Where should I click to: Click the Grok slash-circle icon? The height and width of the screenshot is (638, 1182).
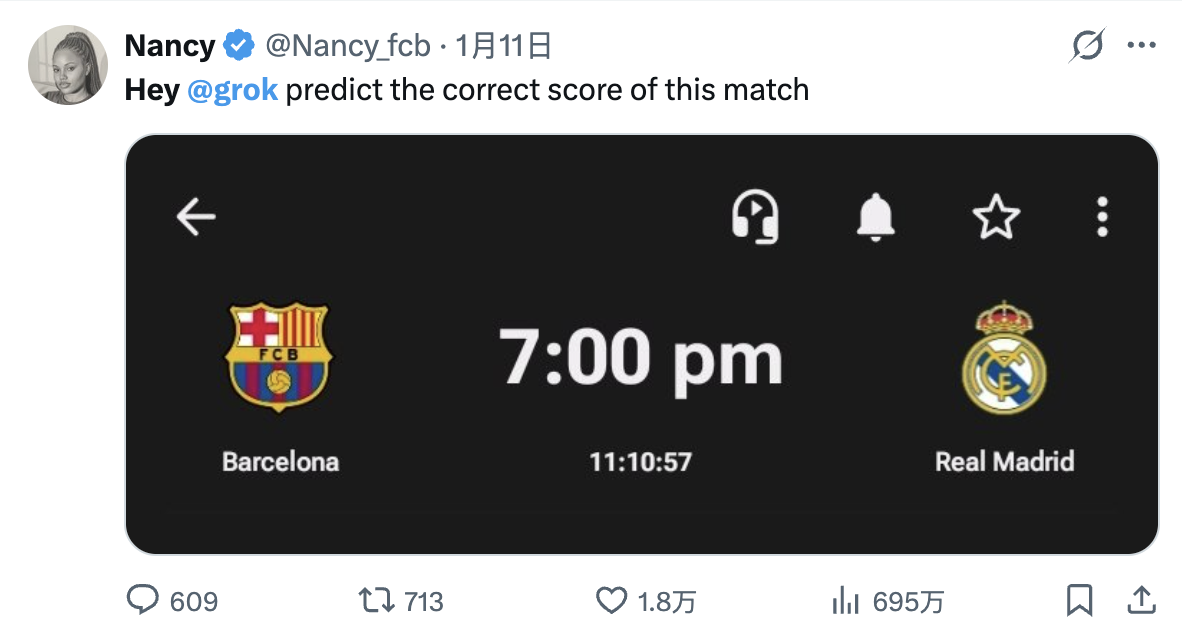click(x=1087, y=46)
